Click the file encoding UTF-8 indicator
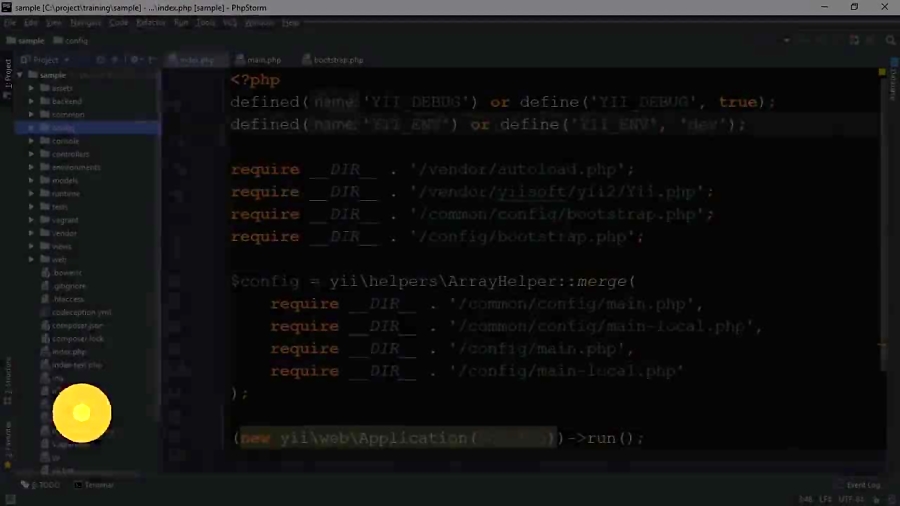 851,500
